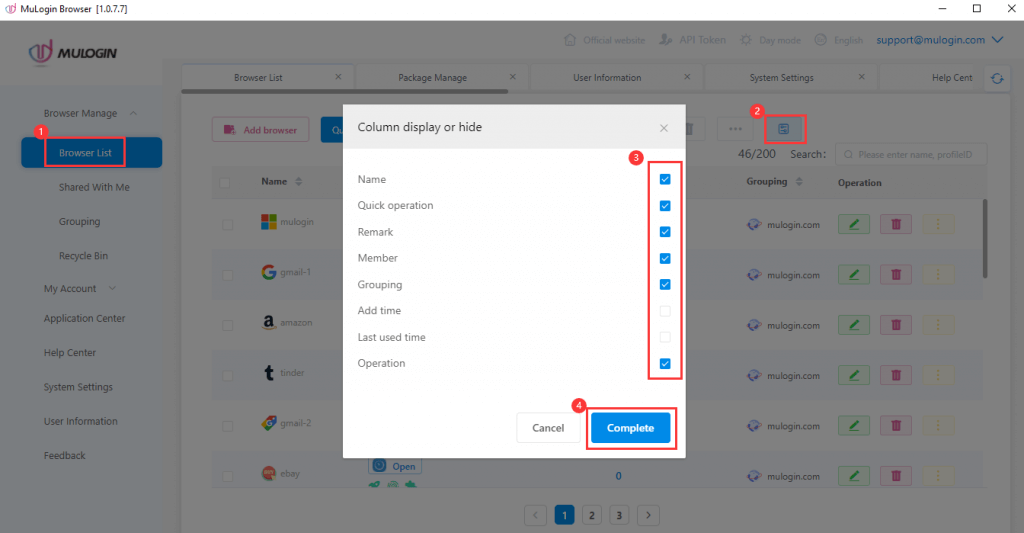Click the sort arrows beside Grouping header
This screenshot has height=533, width=1024.
pyautogui.click(x=799, y=182)
